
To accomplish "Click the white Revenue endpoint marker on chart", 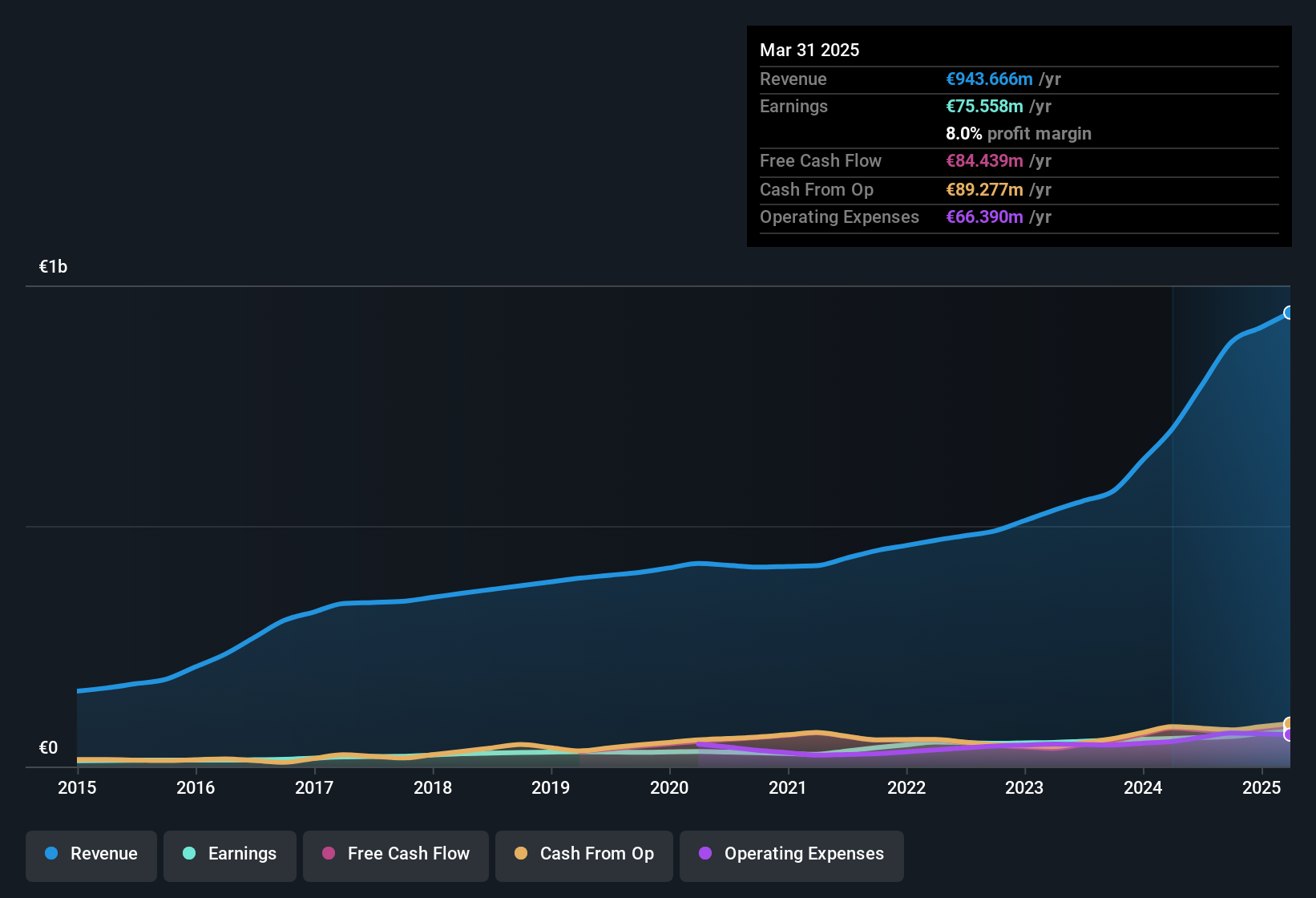I will (1289, 312).
